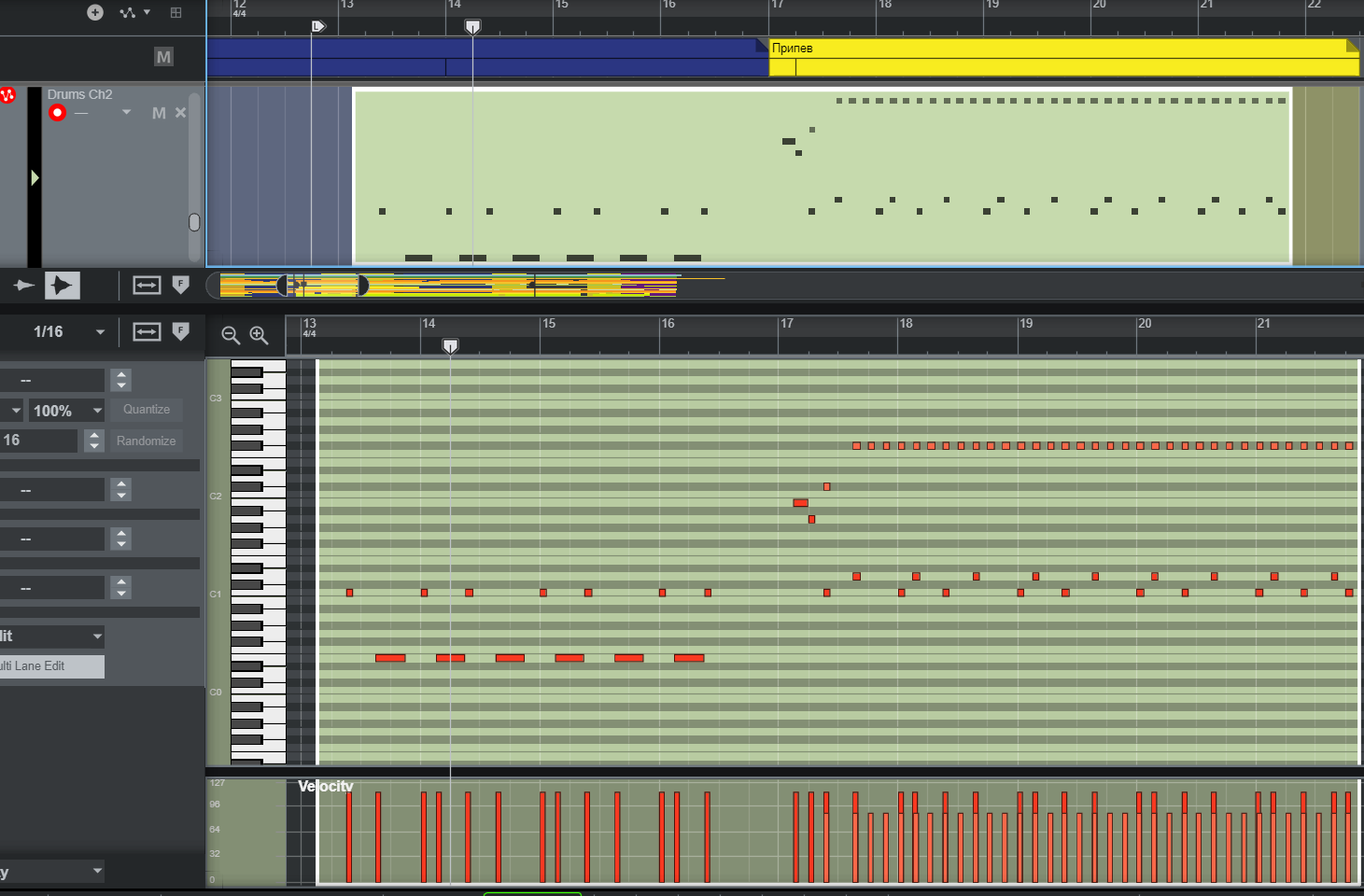
Task: Expand the Drums Ch2 track triangle
Action: point(35,177)
